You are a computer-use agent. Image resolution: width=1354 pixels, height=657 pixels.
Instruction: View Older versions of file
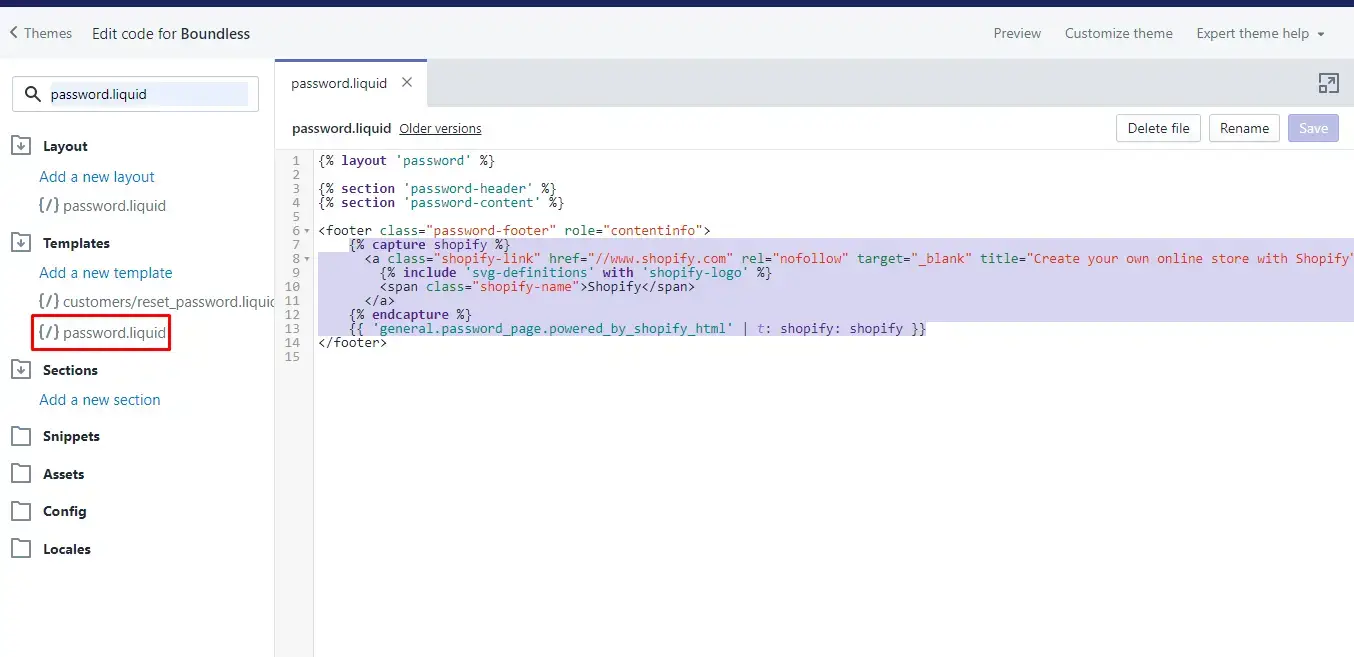(x=440, y=129)
